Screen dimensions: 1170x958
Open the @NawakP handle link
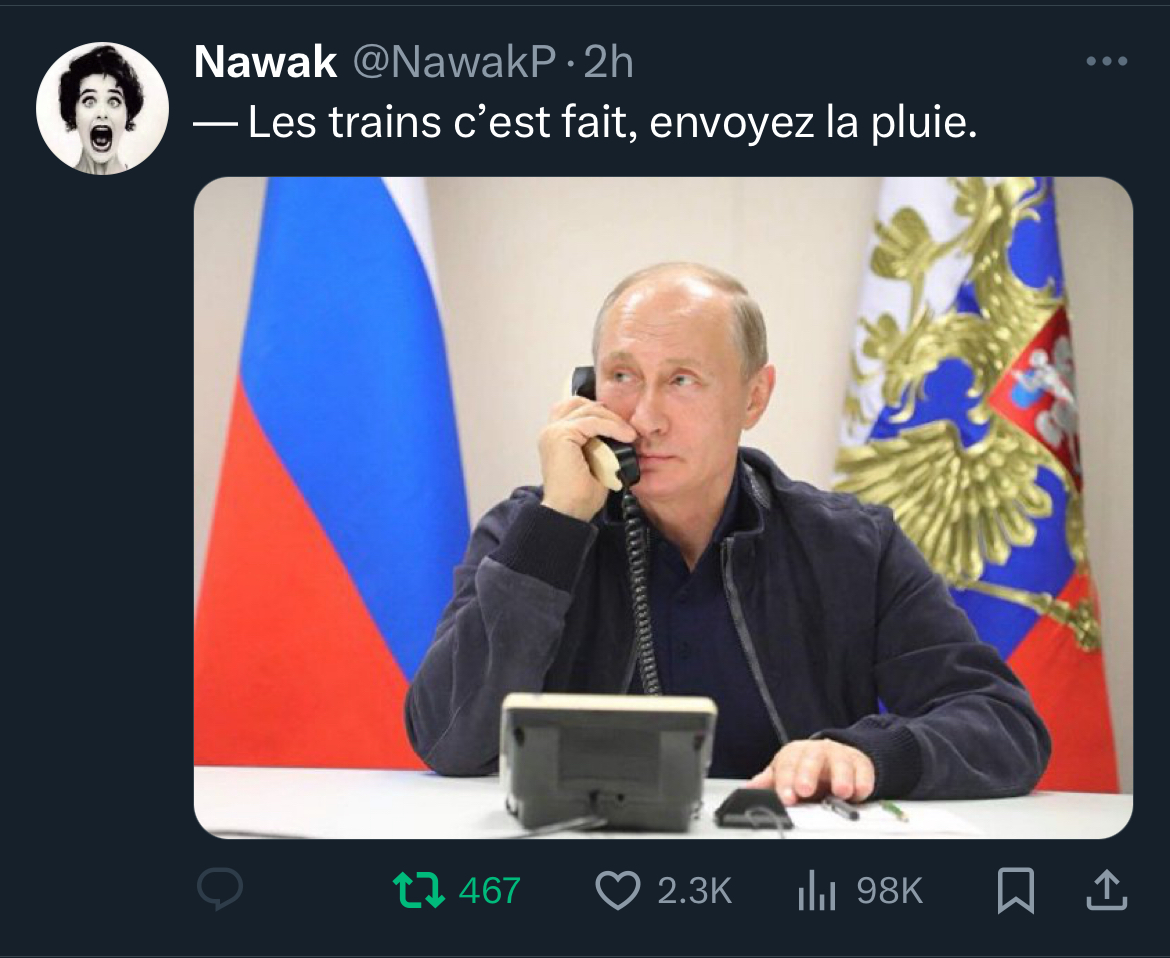(454, 62)
